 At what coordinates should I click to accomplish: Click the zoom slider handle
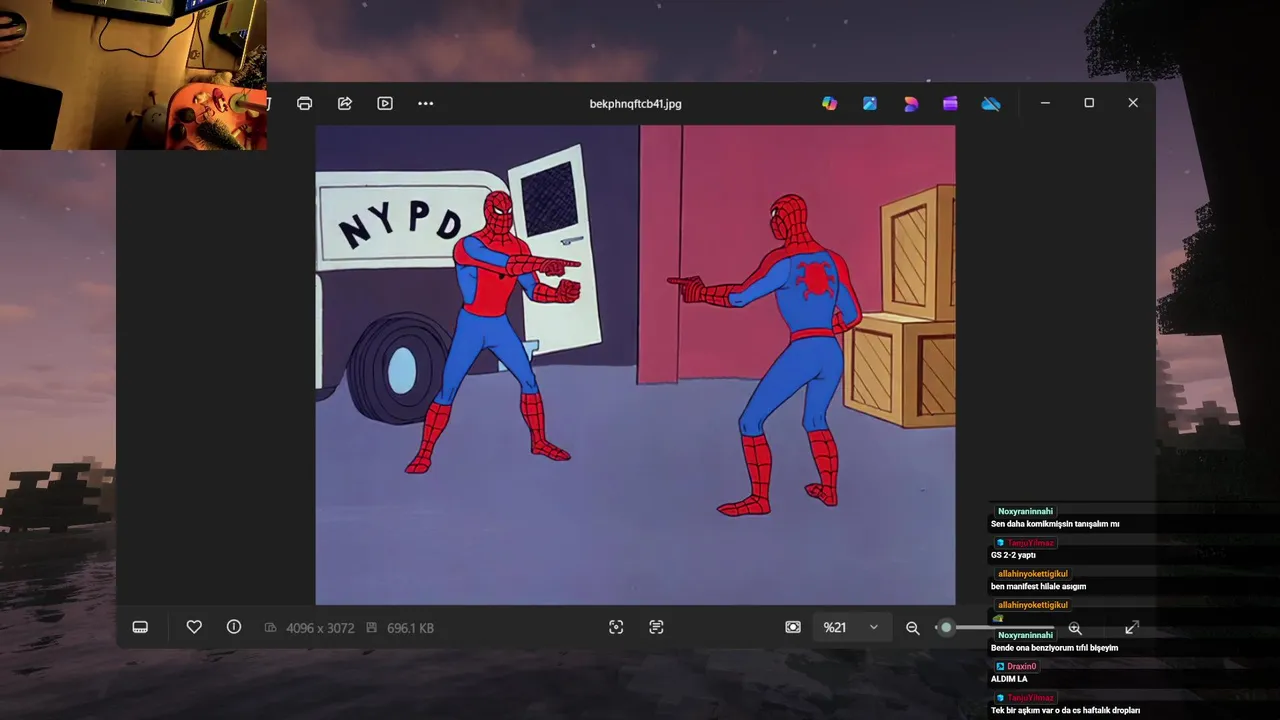click(946, 628)
